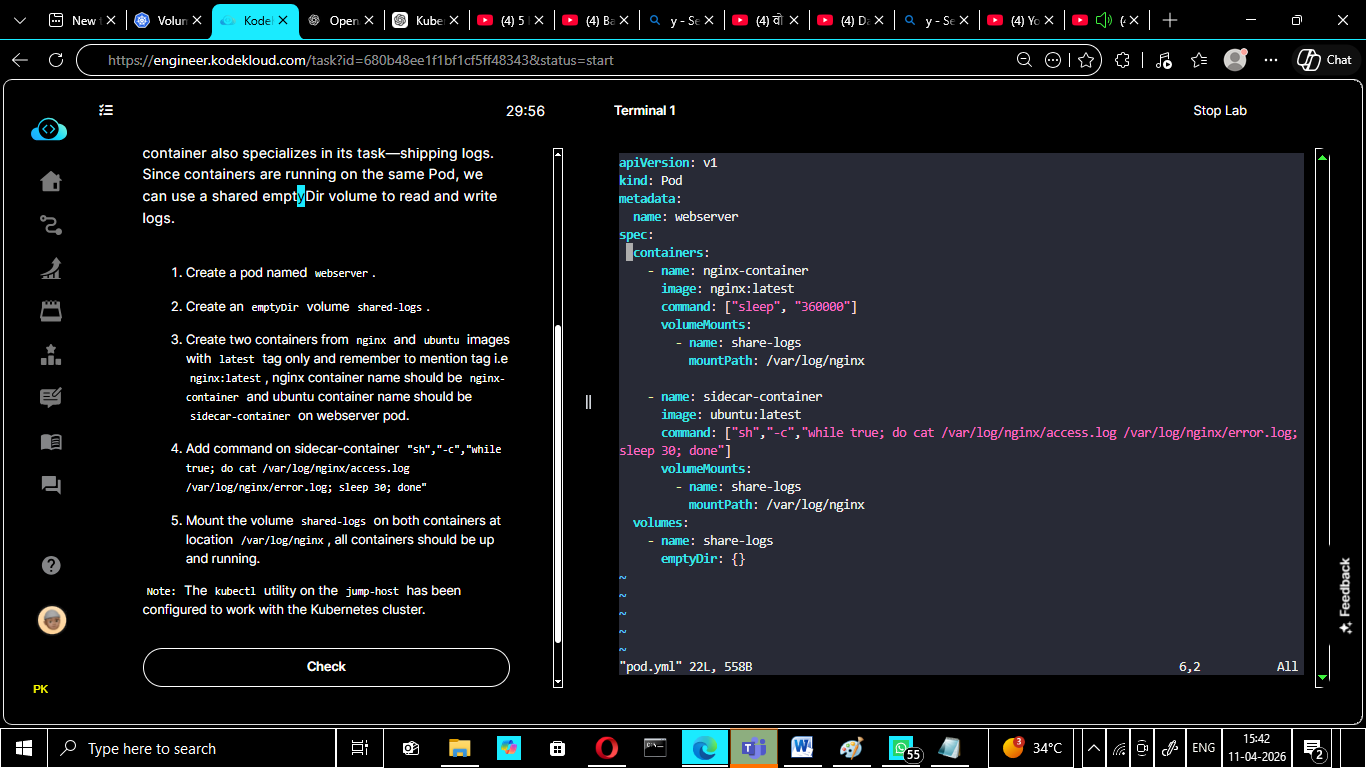The height and width of the screenshot is (768, 1366).
Task: Open browser Settings and more menu
Action: [x=1271, y=60]
